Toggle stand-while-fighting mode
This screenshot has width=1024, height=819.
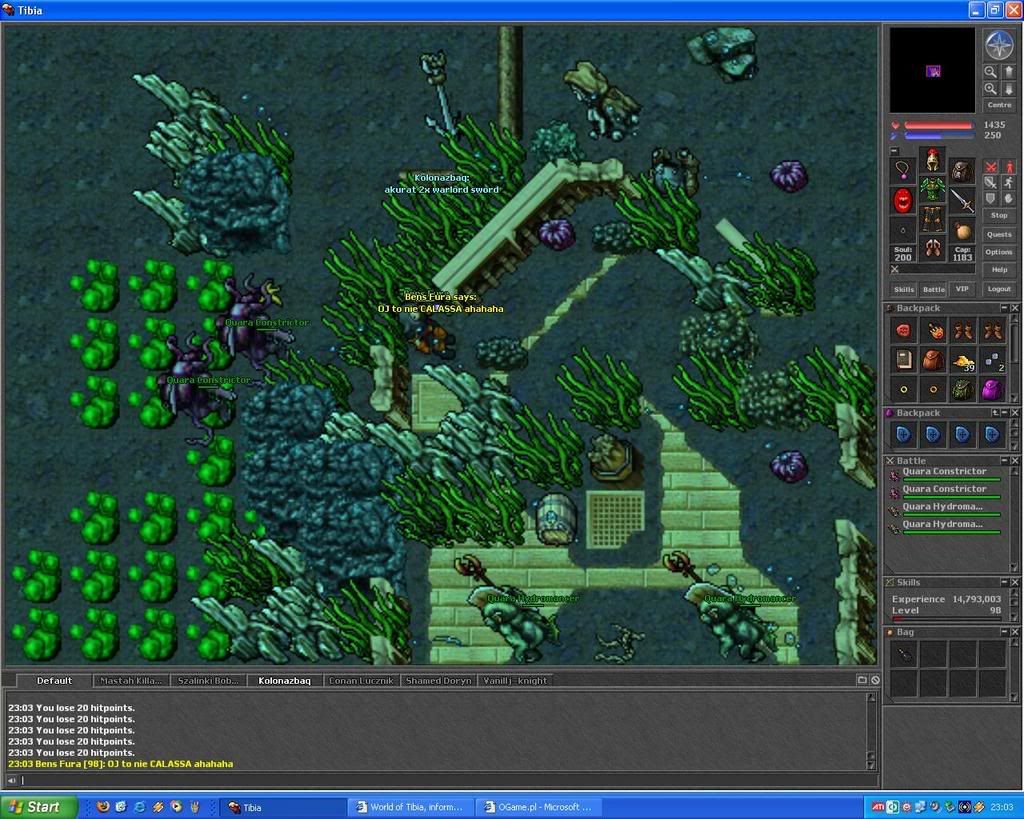(1008, 167)
